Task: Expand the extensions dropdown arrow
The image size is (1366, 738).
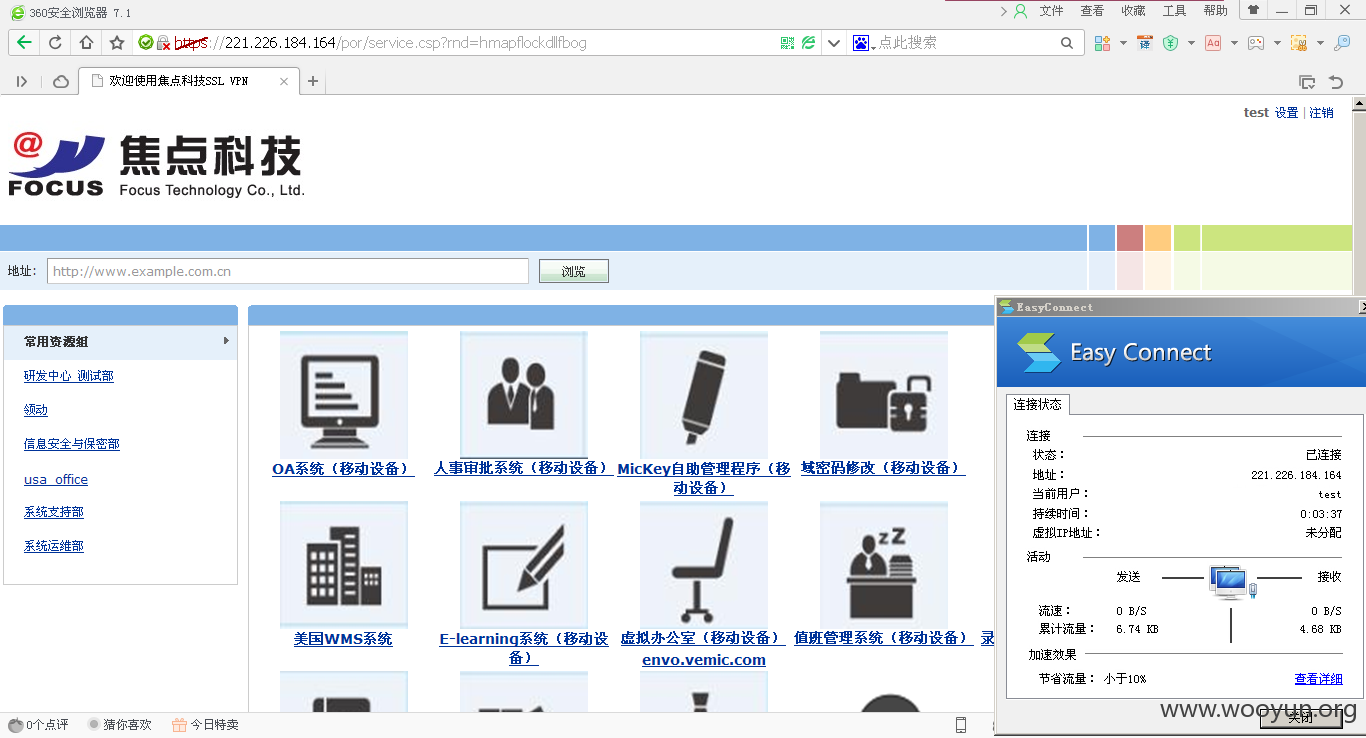Action: click(1123, 43)
